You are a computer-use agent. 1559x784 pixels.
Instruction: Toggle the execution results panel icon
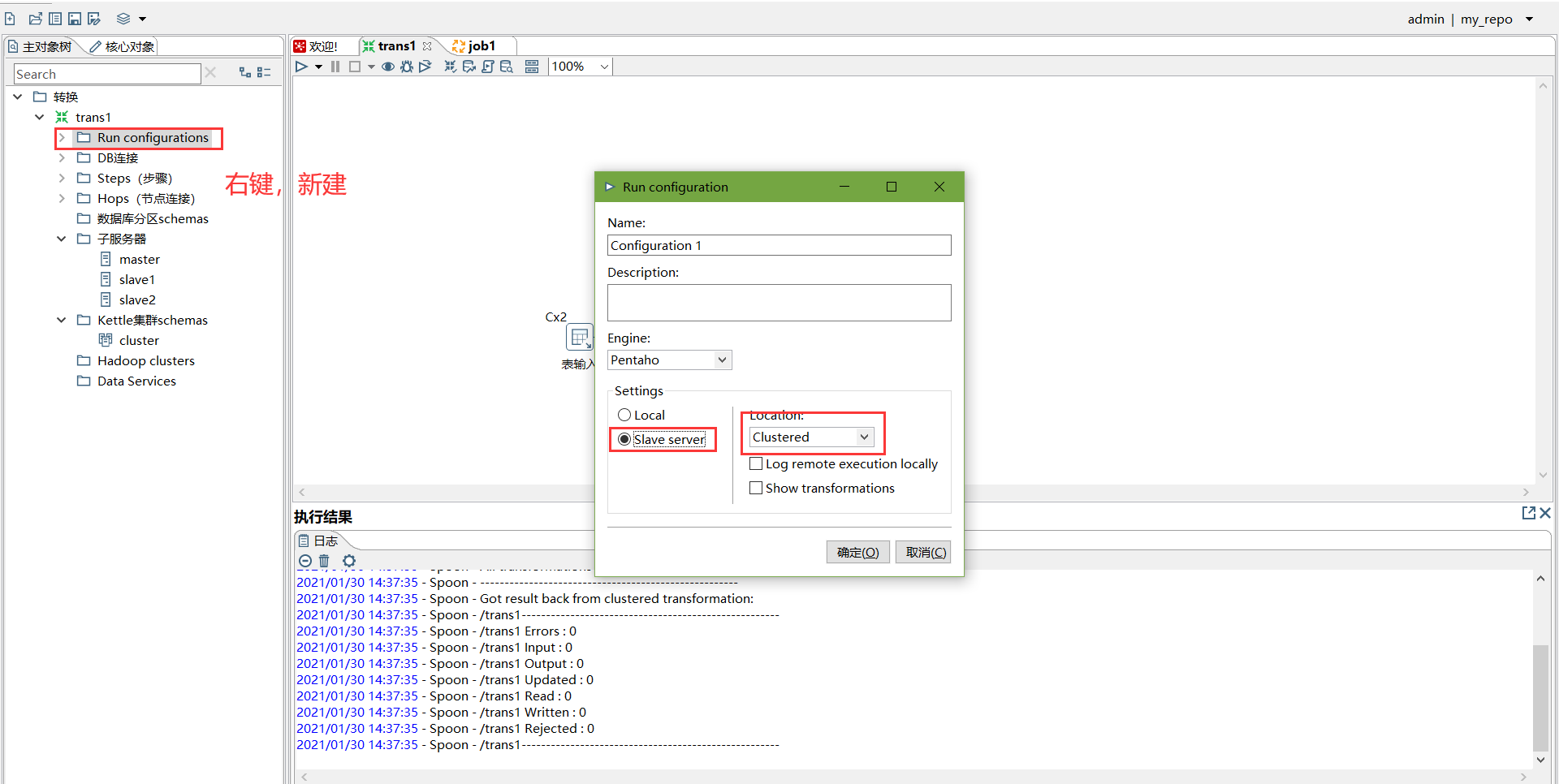(532, 67)
